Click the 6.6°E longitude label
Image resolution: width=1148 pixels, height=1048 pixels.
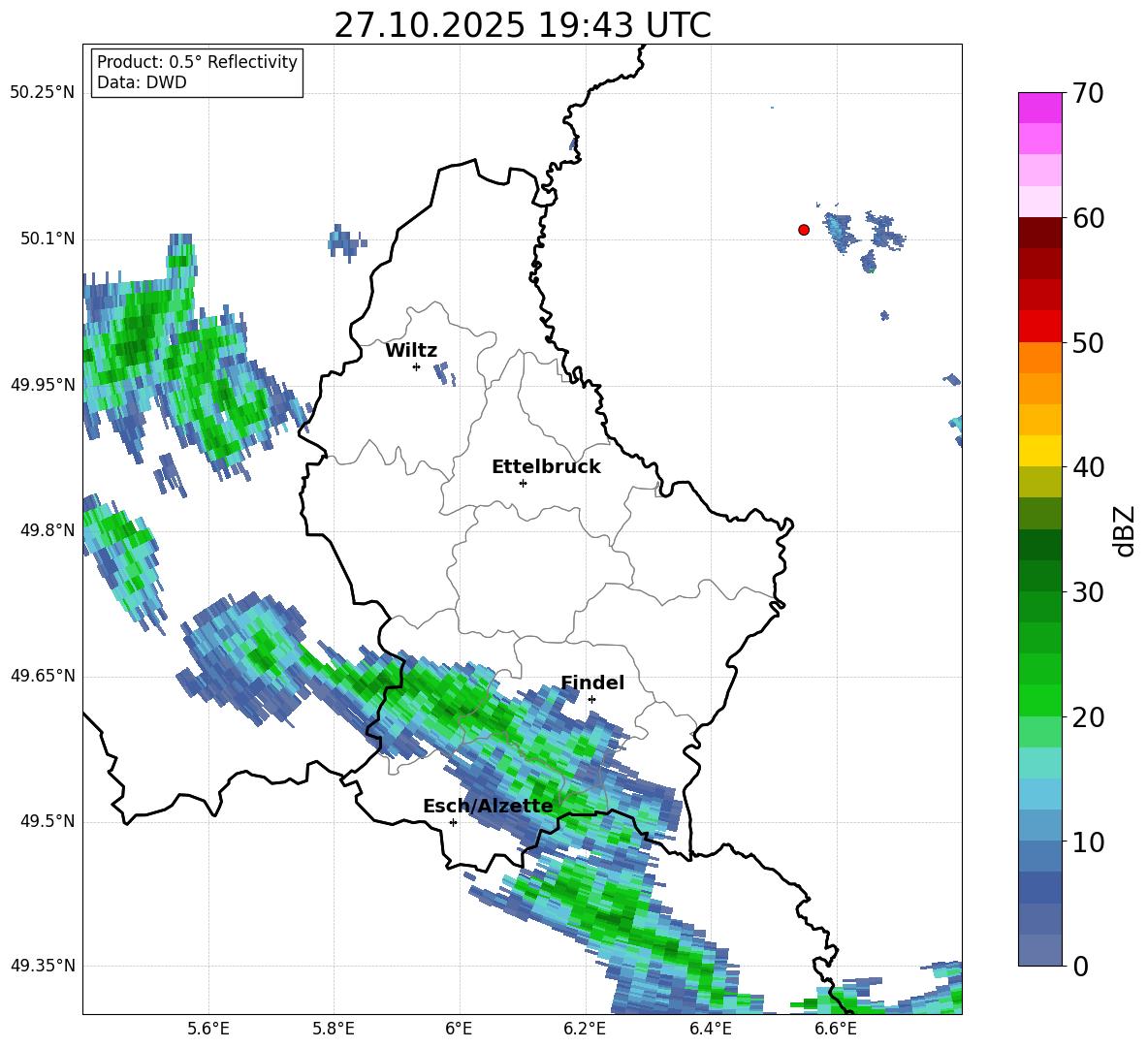point(836,1029)
